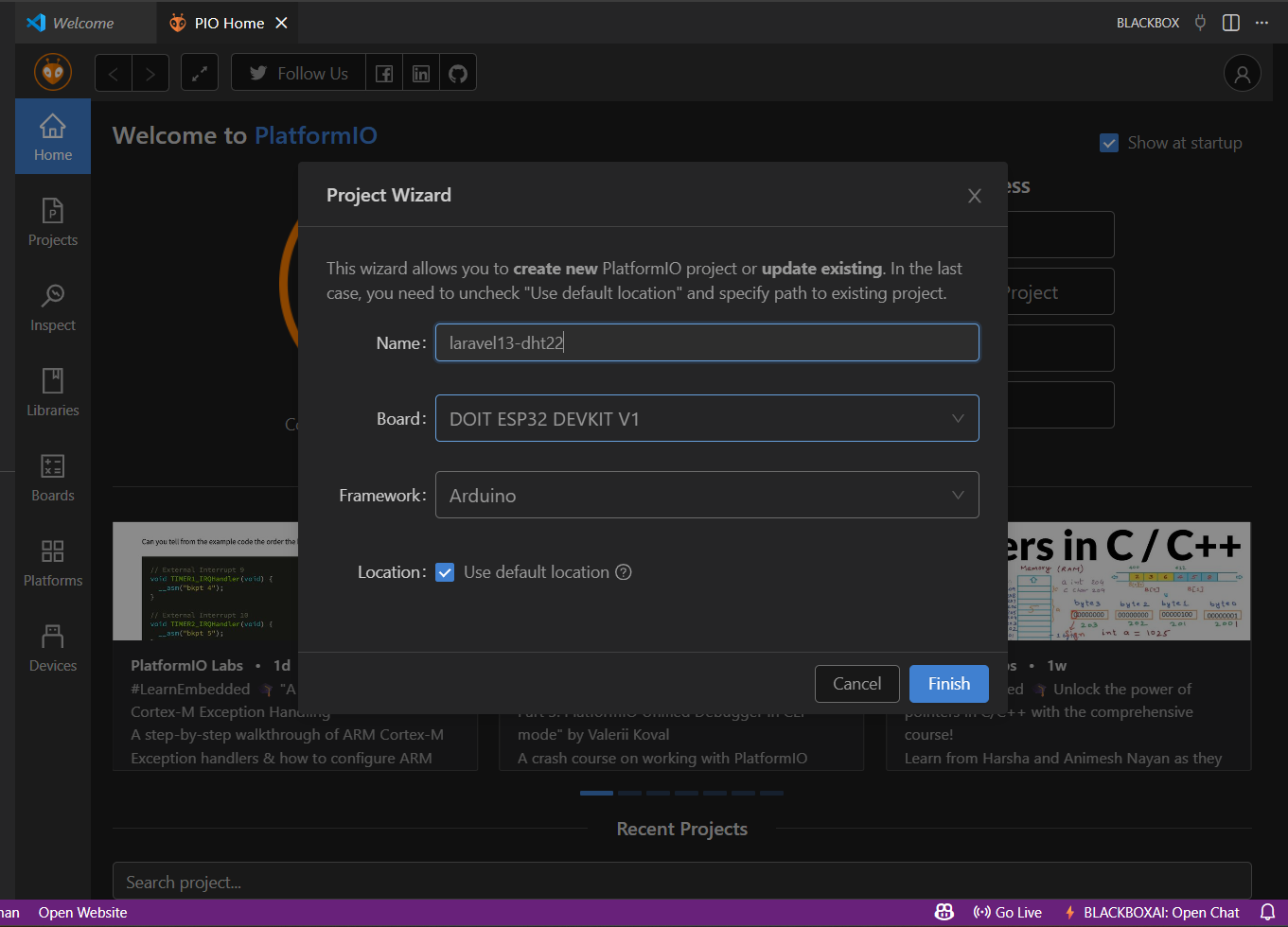Viewport: 1288px width, 927px height.
Task: Open the Framework dropdown showing Arduino
Action: (x=707, y=495)
